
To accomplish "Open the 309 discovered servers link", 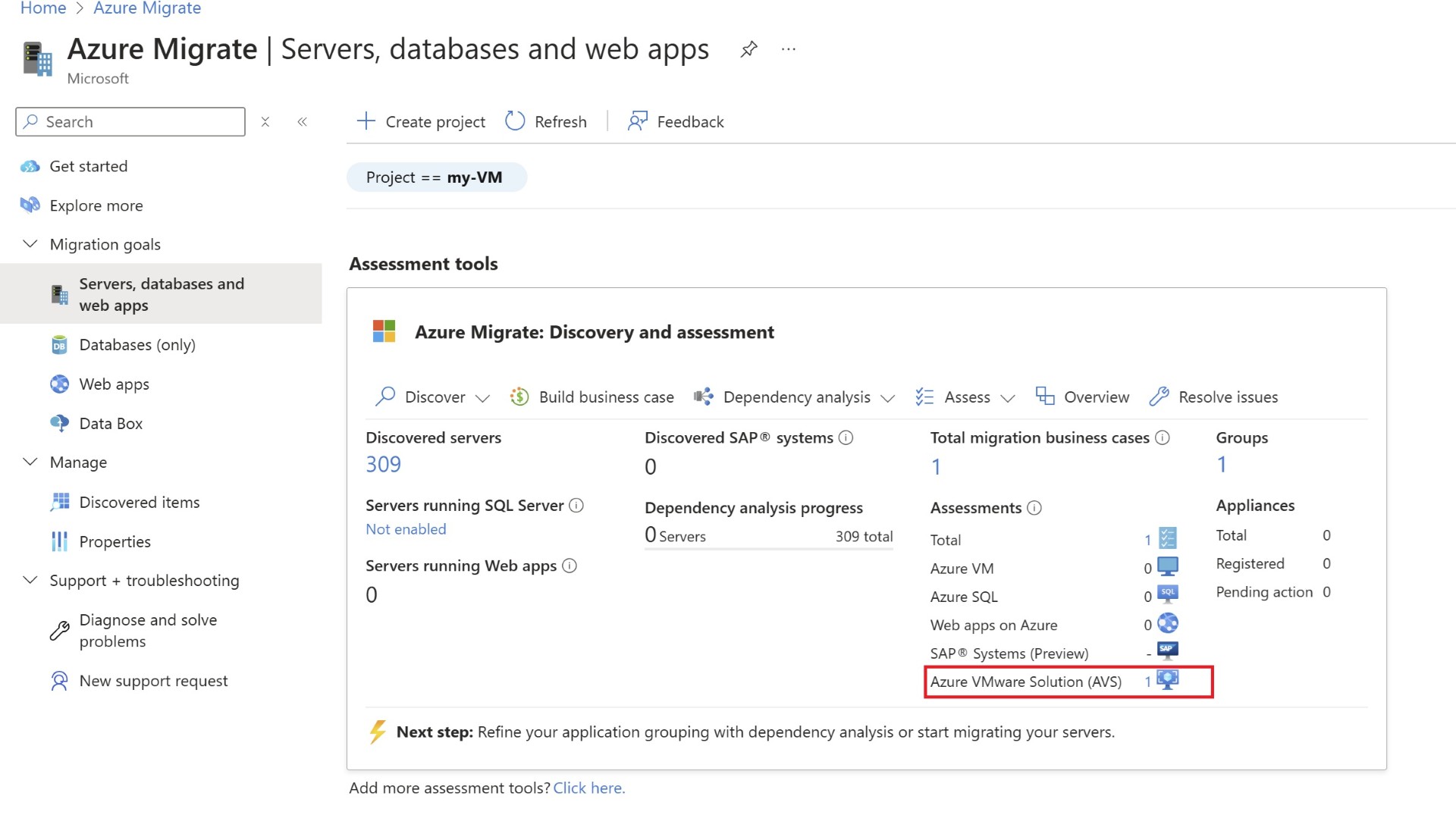I will coord(383,464).
